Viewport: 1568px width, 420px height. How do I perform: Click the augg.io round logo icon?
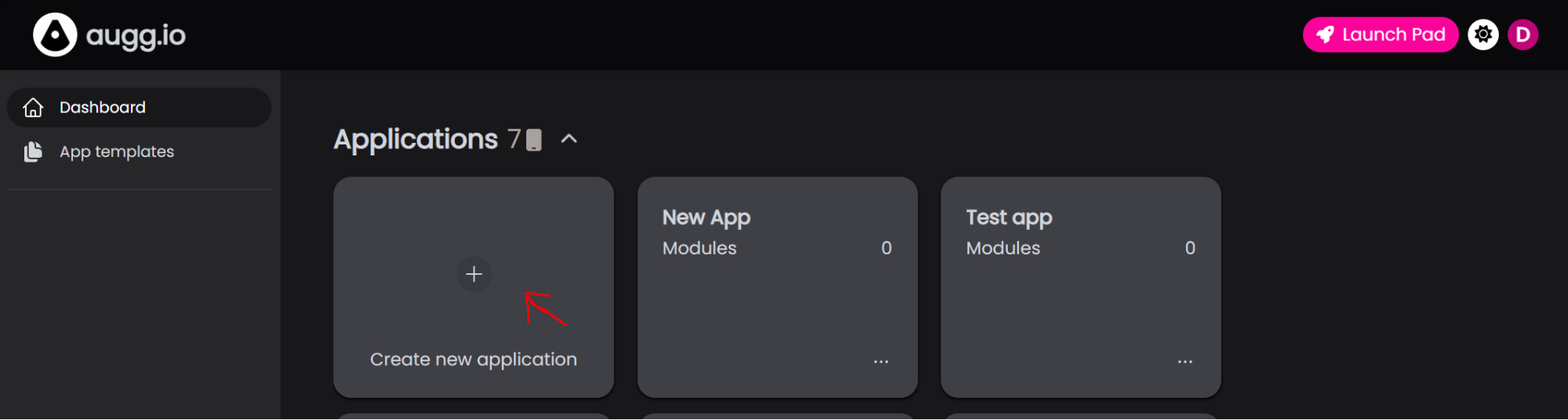[55, 35]
